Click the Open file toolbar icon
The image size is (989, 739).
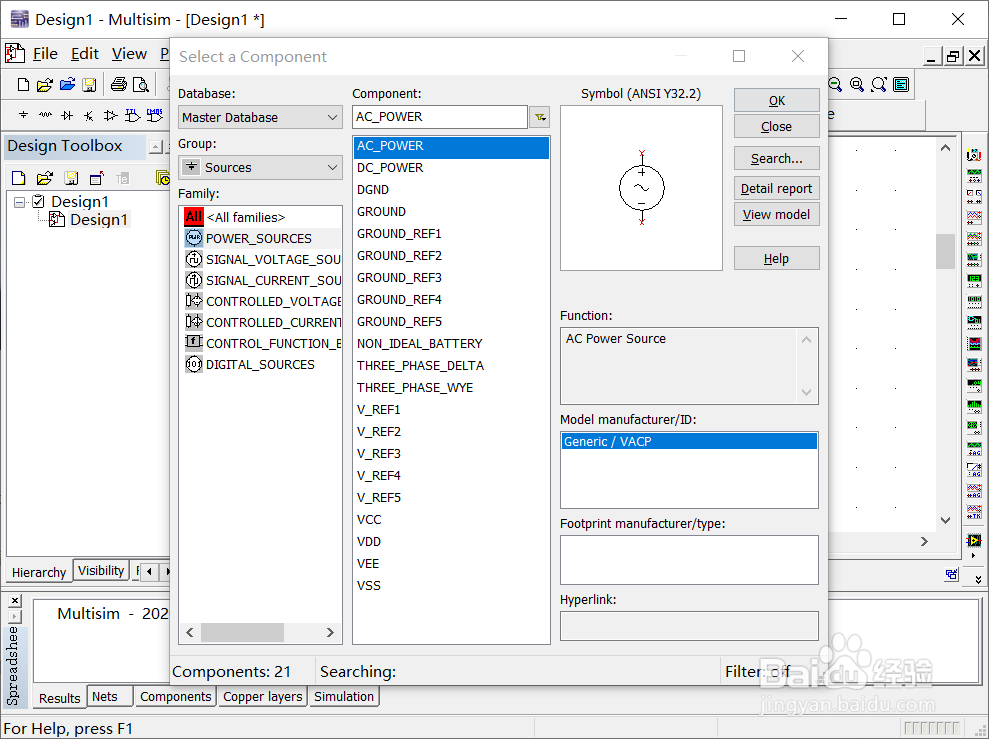click(x=45, y=84)
